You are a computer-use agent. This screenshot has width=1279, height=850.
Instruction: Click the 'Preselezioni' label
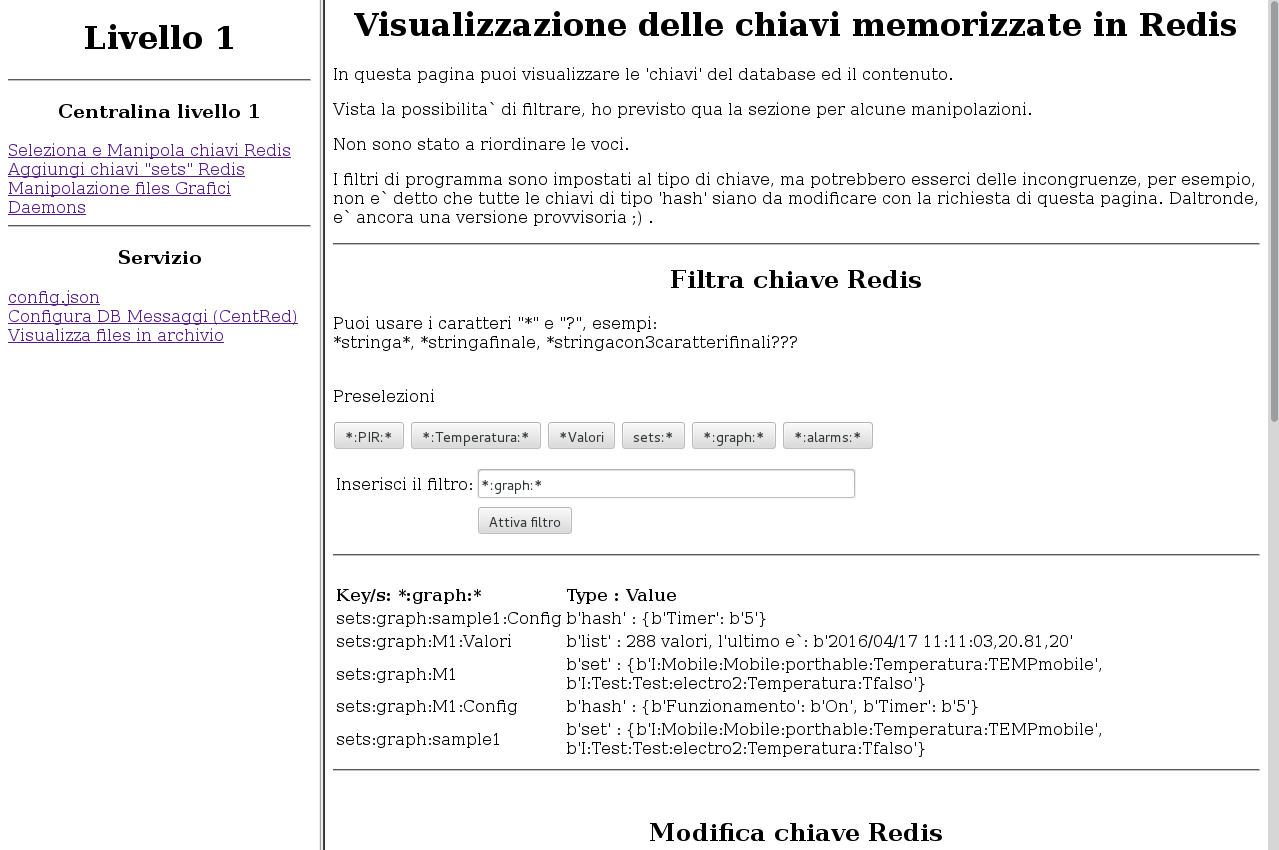(x=384, y=397)
